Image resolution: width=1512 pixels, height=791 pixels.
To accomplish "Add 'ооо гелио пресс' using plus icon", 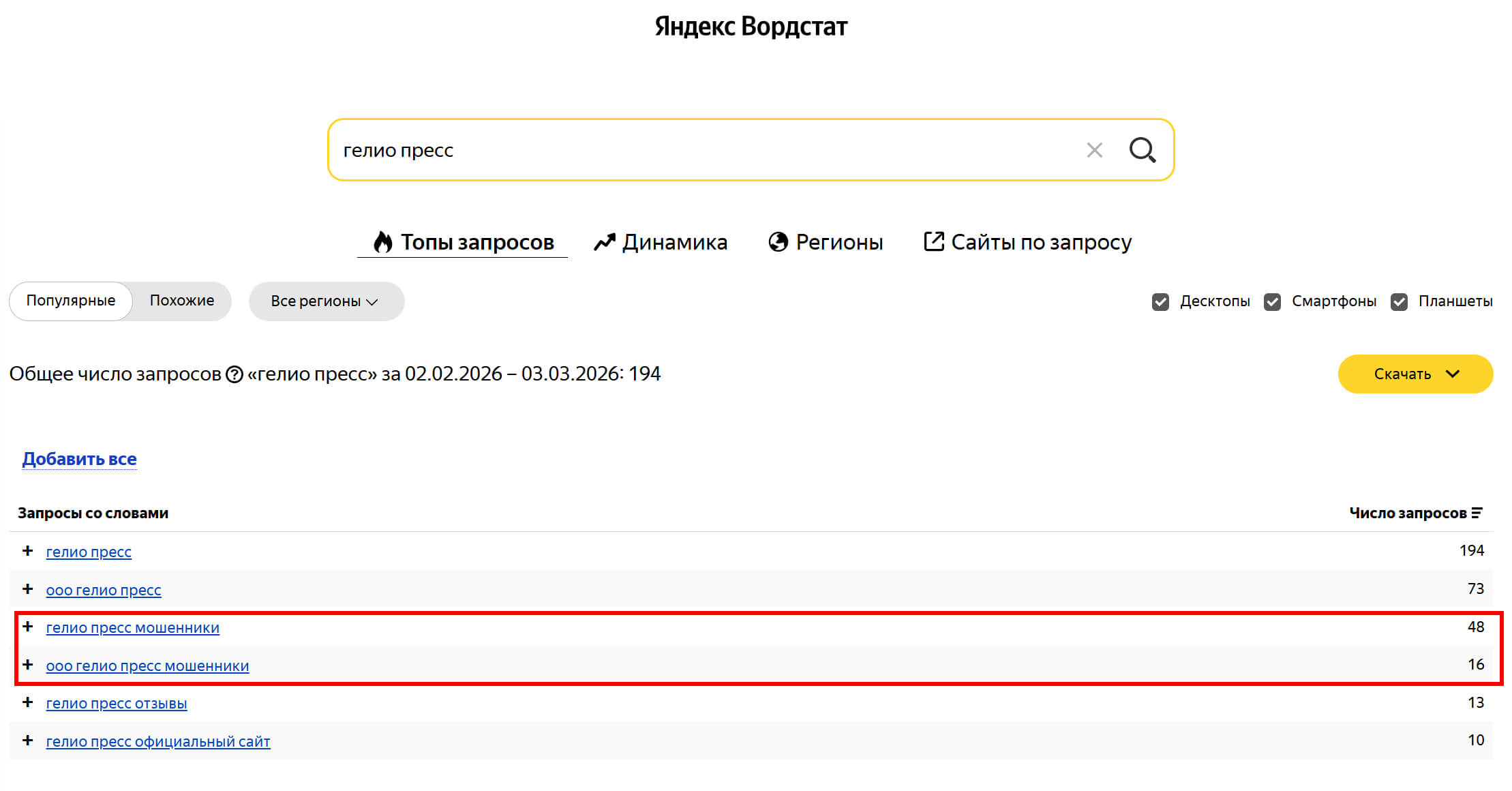I will (27, 589).
